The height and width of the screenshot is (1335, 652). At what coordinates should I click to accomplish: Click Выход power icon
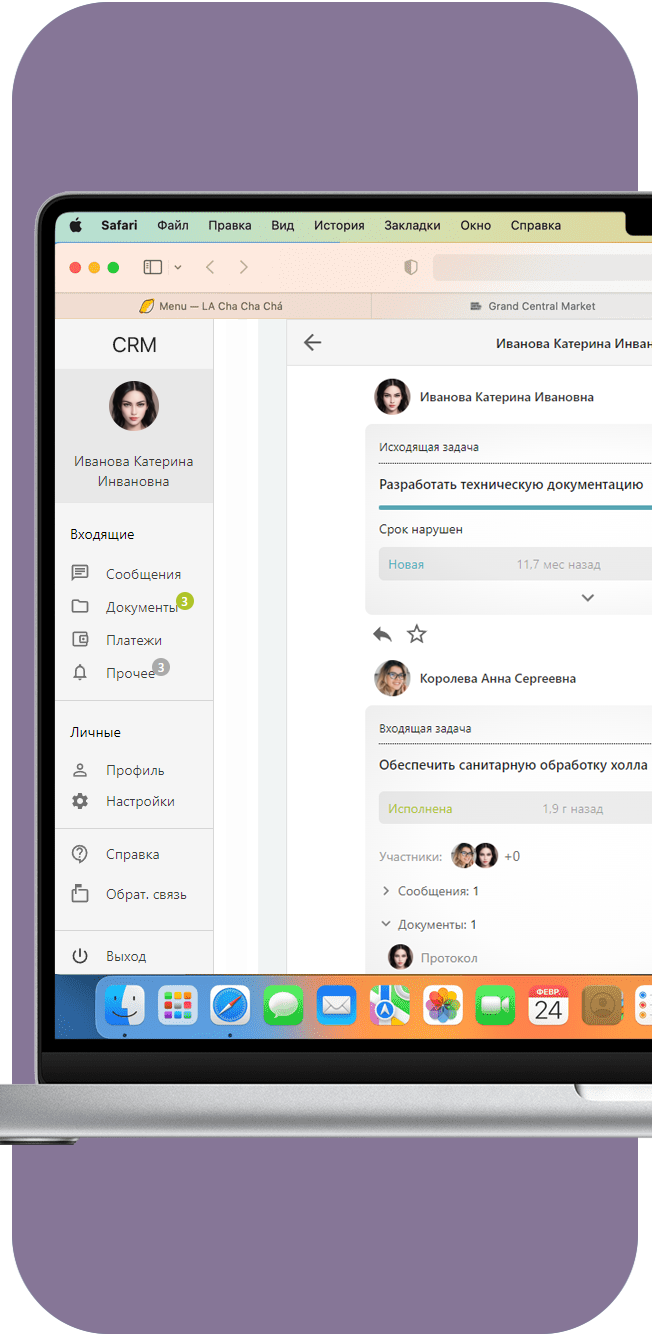pyautogui.click(x=80, y=956)
